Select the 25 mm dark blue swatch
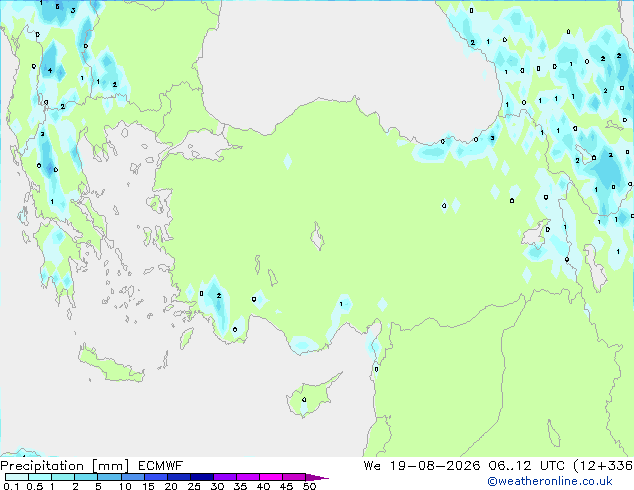Viewport: 634px width, 490px height. tap(201, 477)
